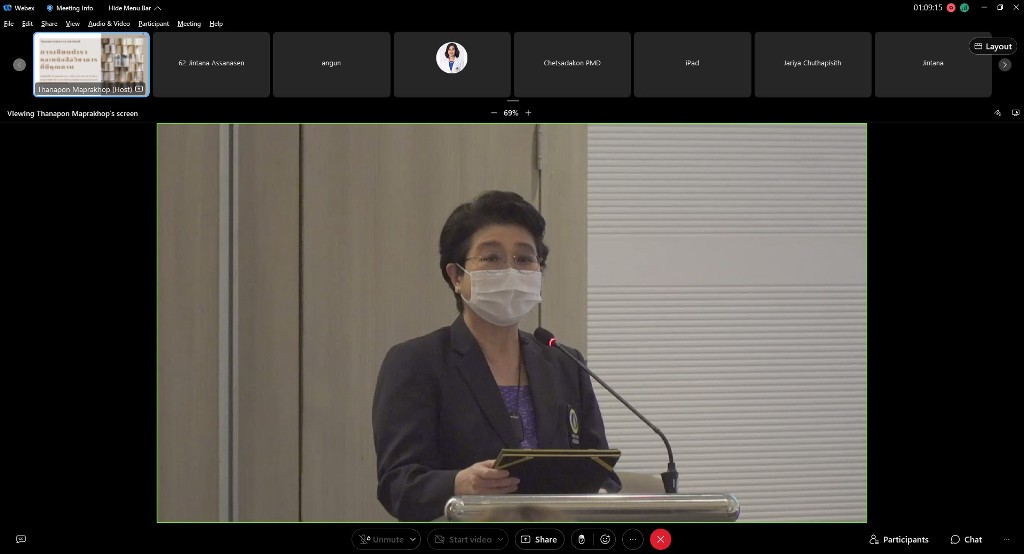Click the red recording indicator icon
Image resolution: width=1024 pixels, height=554 pixels.
click(951, 7)
